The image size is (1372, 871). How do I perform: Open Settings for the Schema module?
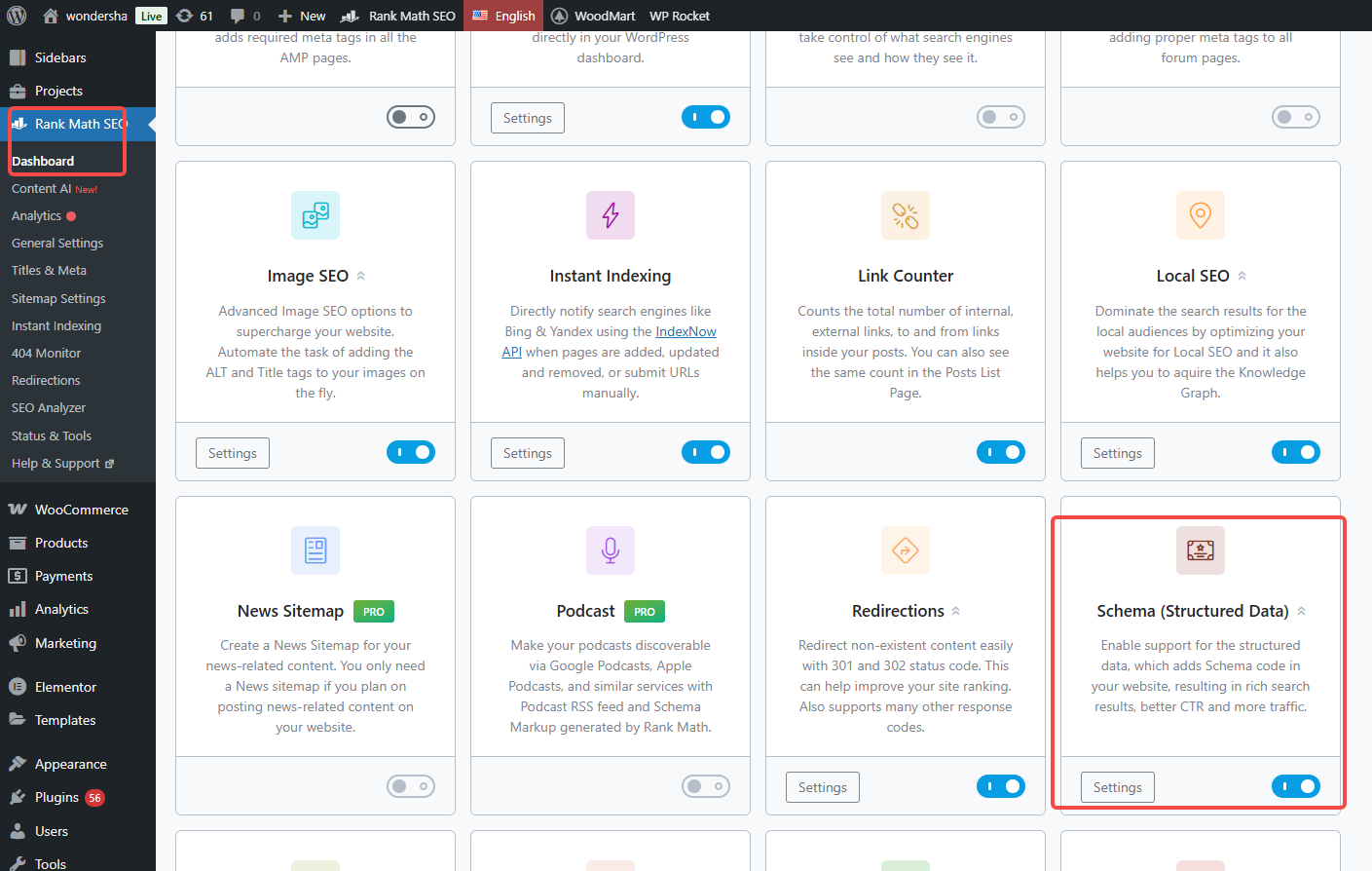pyautogui.click(x=1117, y=786)
